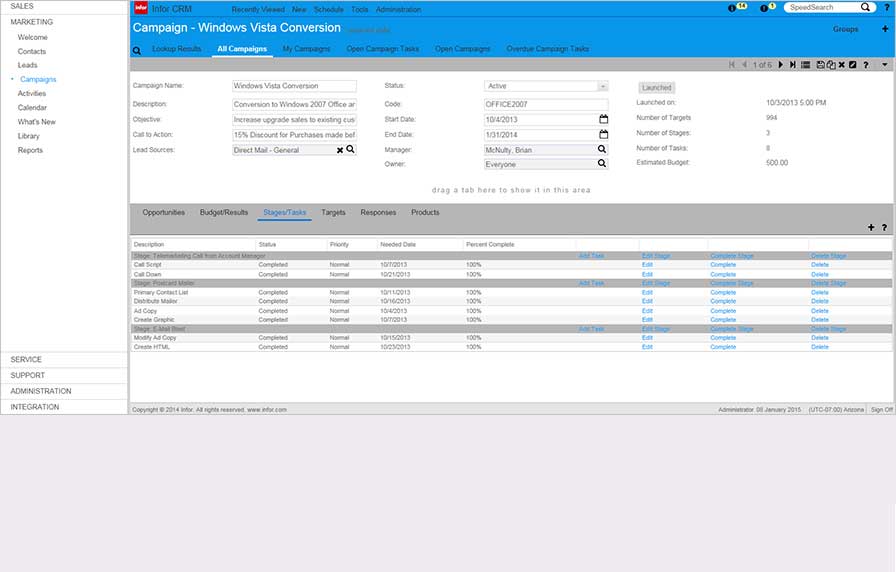Image resolution: width=896 pixels, height=572 pixels.
Task: Go to the previous record
Action: click(744, 65)
